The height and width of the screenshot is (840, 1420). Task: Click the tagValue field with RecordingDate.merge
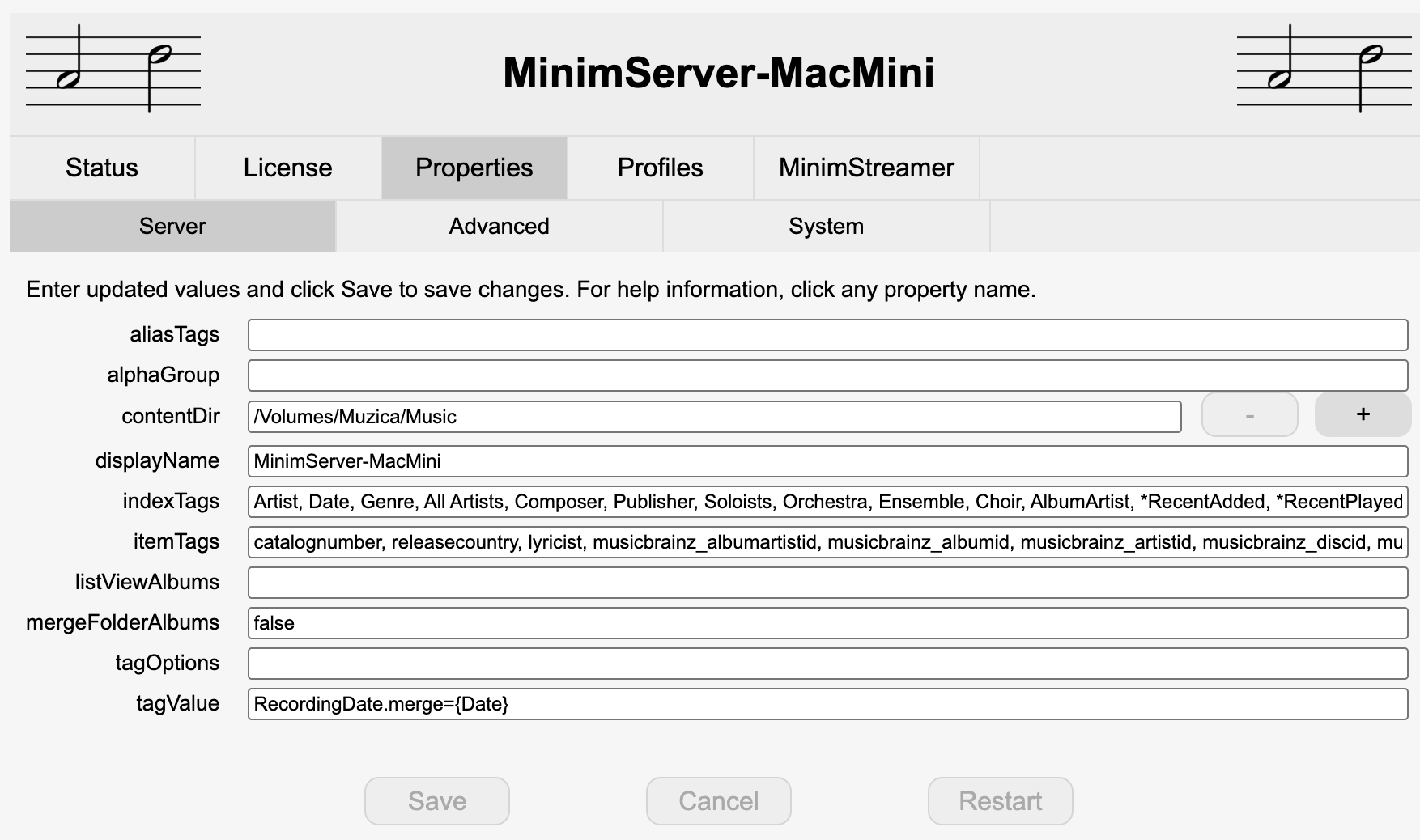(x=827, y=704)
